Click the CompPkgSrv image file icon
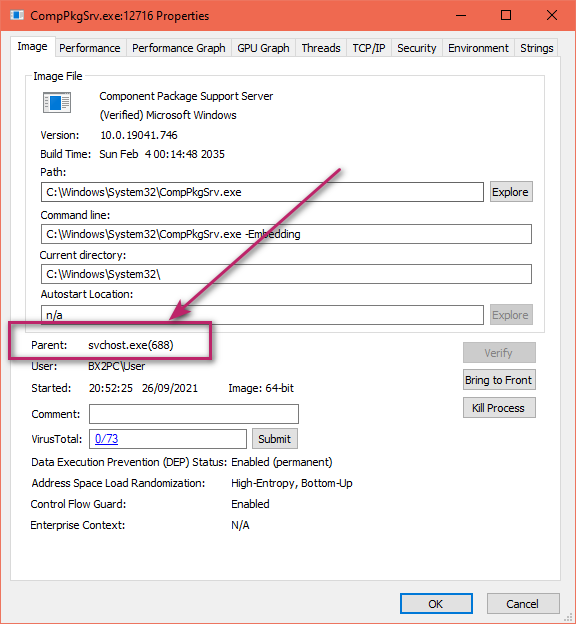 click(57, 103)
